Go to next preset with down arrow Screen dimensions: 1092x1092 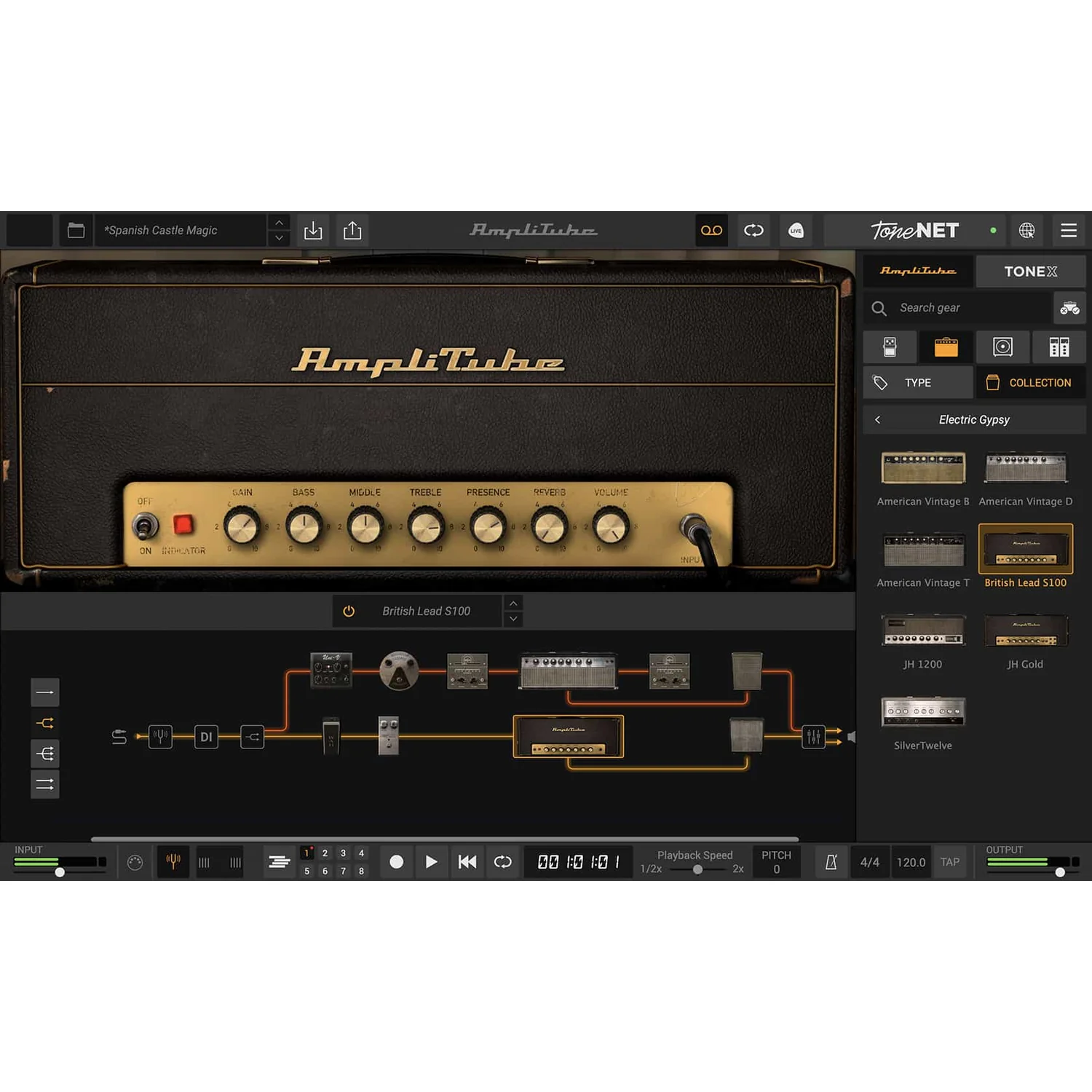tap(279, 238)
